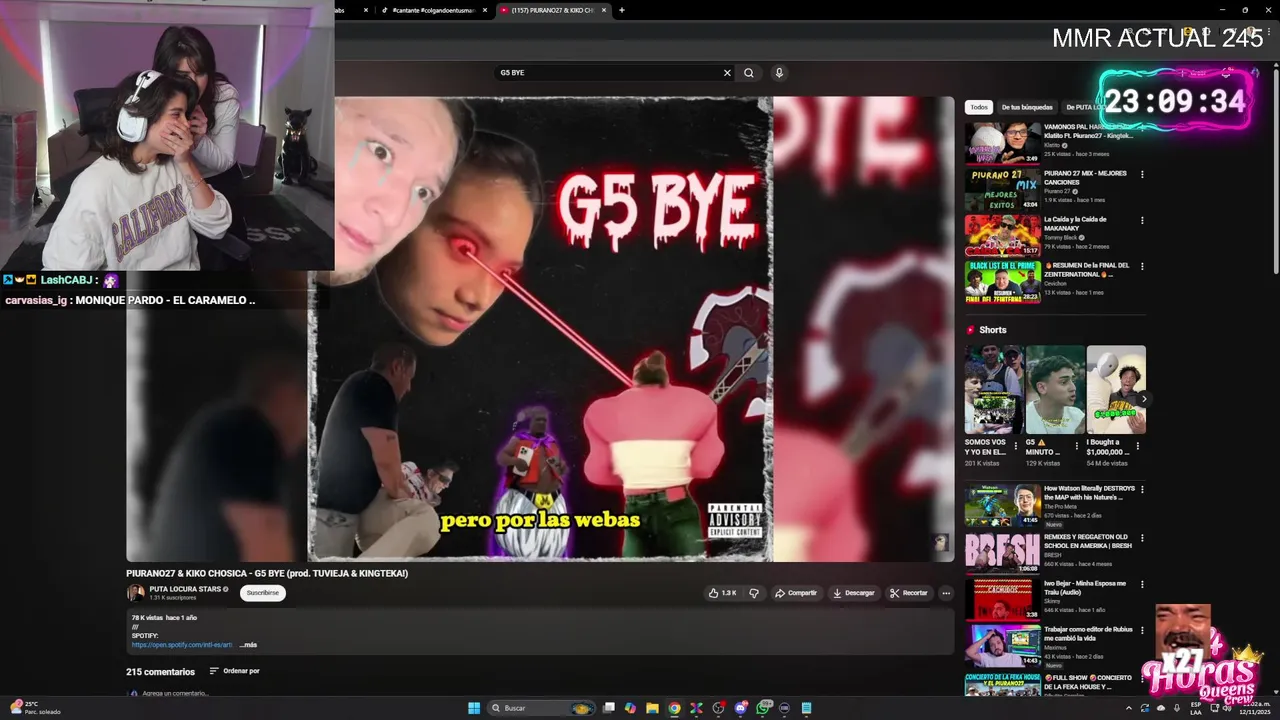Open options for Watson DESTROYS video
Image resolution: width=1280 pixels, height=720 pixels.
click(1142, 490)
